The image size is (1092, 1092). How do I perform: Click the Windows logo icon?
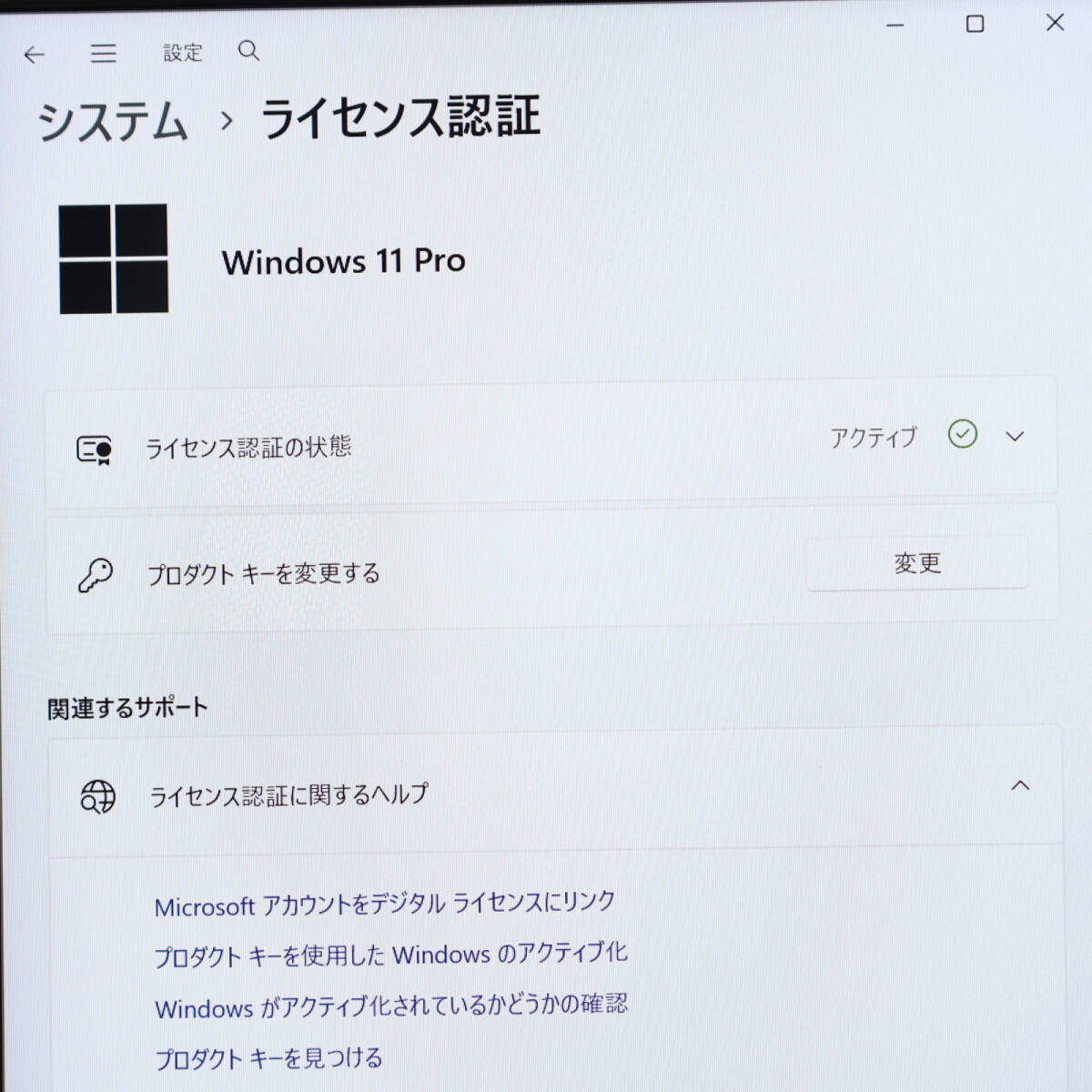point(114,258)
